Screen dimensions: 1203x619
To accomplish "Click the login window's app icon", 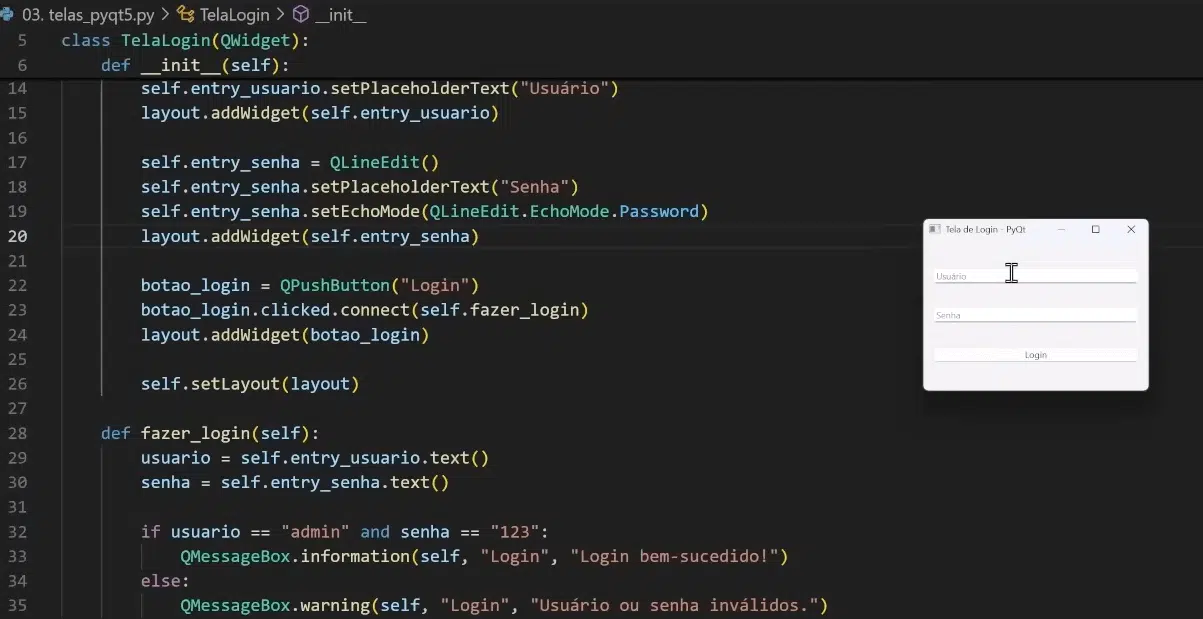I will pos(934,229).
